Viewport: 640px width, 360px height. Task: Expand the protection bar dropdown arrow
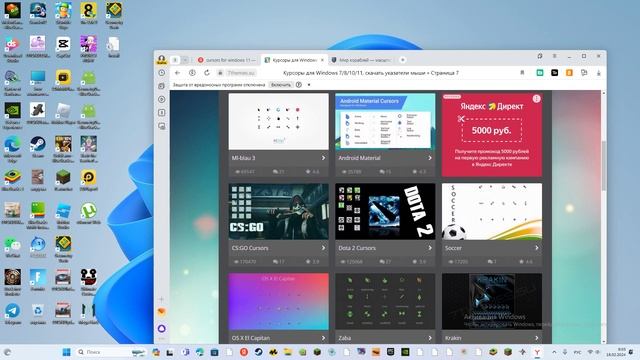[x=309, y=85]
